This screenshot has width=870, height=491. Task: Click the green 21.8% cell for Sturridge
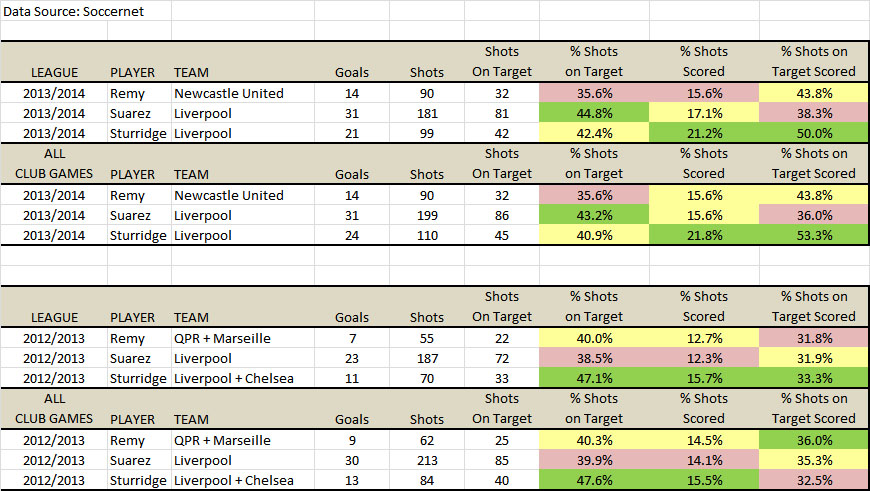704,235
